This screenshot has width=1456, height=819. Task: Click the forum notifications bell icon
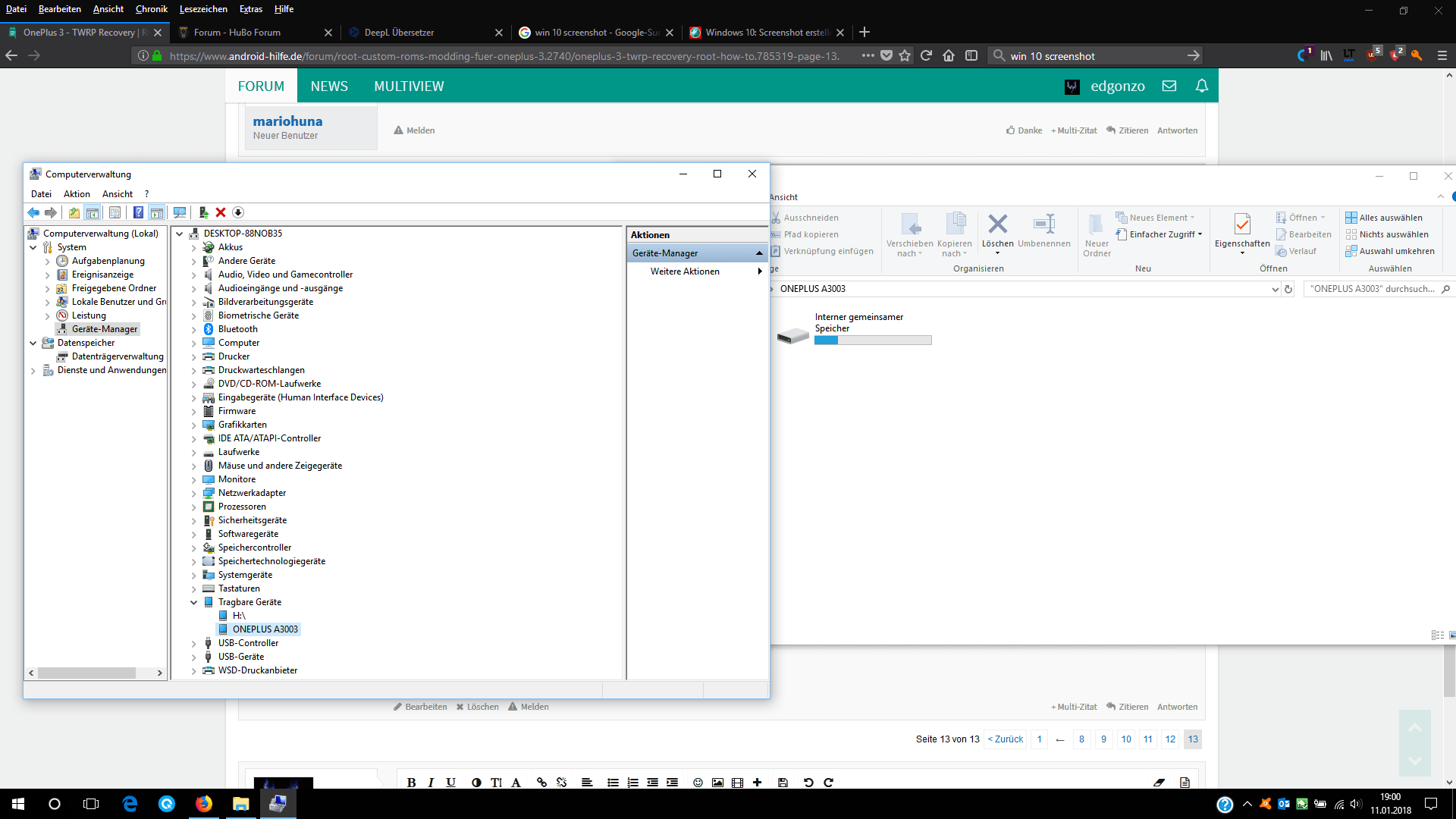[x=1202, y=86]
